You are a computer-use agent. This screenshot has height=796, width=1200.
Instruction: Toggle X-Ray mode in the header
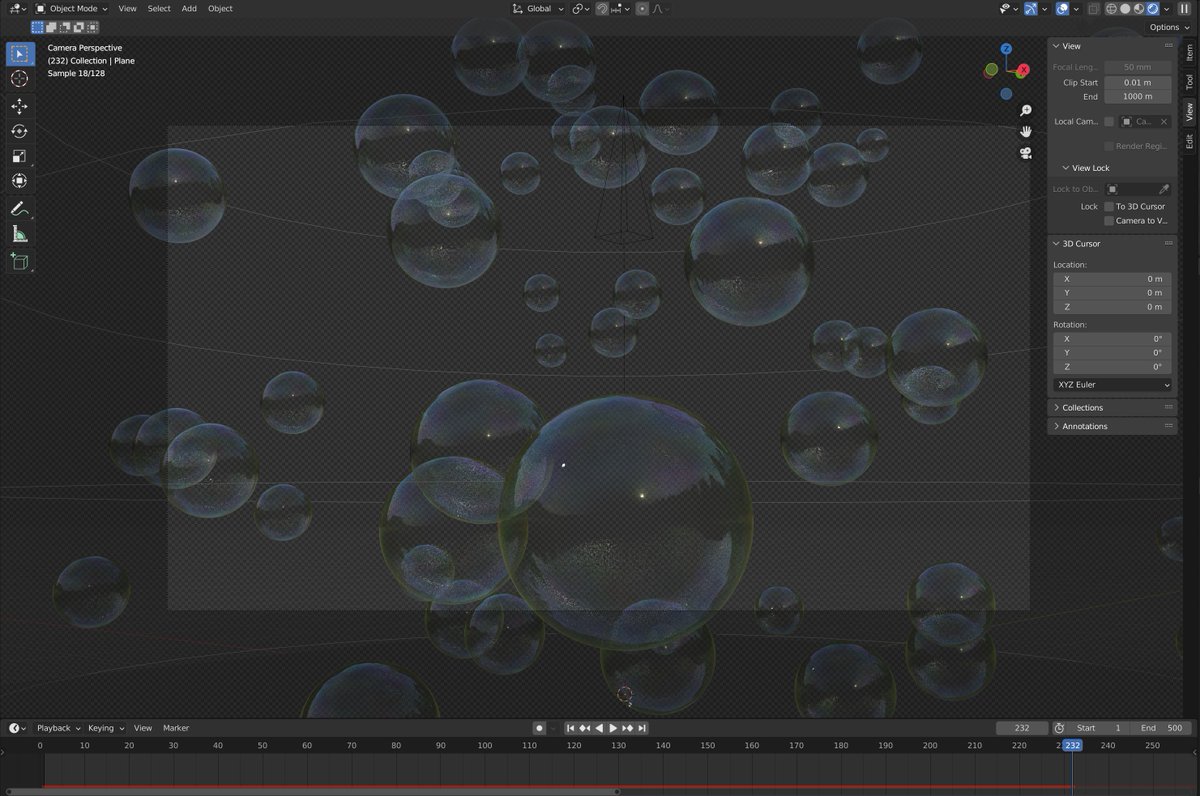[x=1095, y=9]
